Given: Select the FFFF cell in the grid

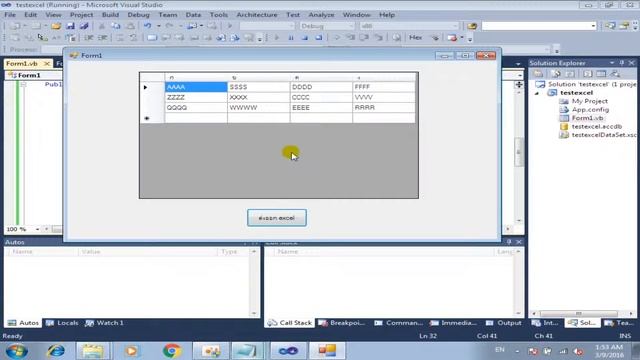Looking at the screenshot, I should pos(383,87).
